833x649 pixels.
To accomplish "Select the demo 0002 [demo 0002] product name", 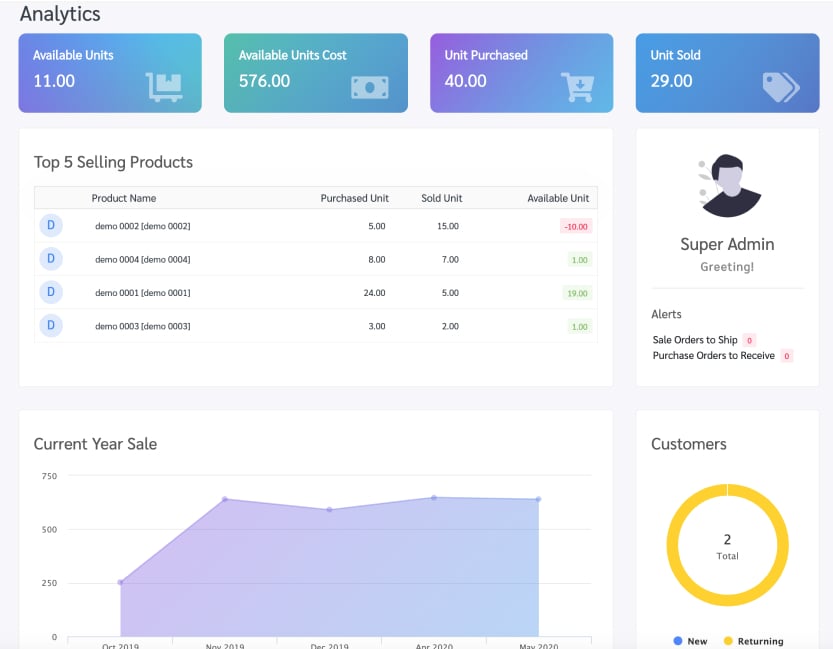I will click(x=142, y=226).
